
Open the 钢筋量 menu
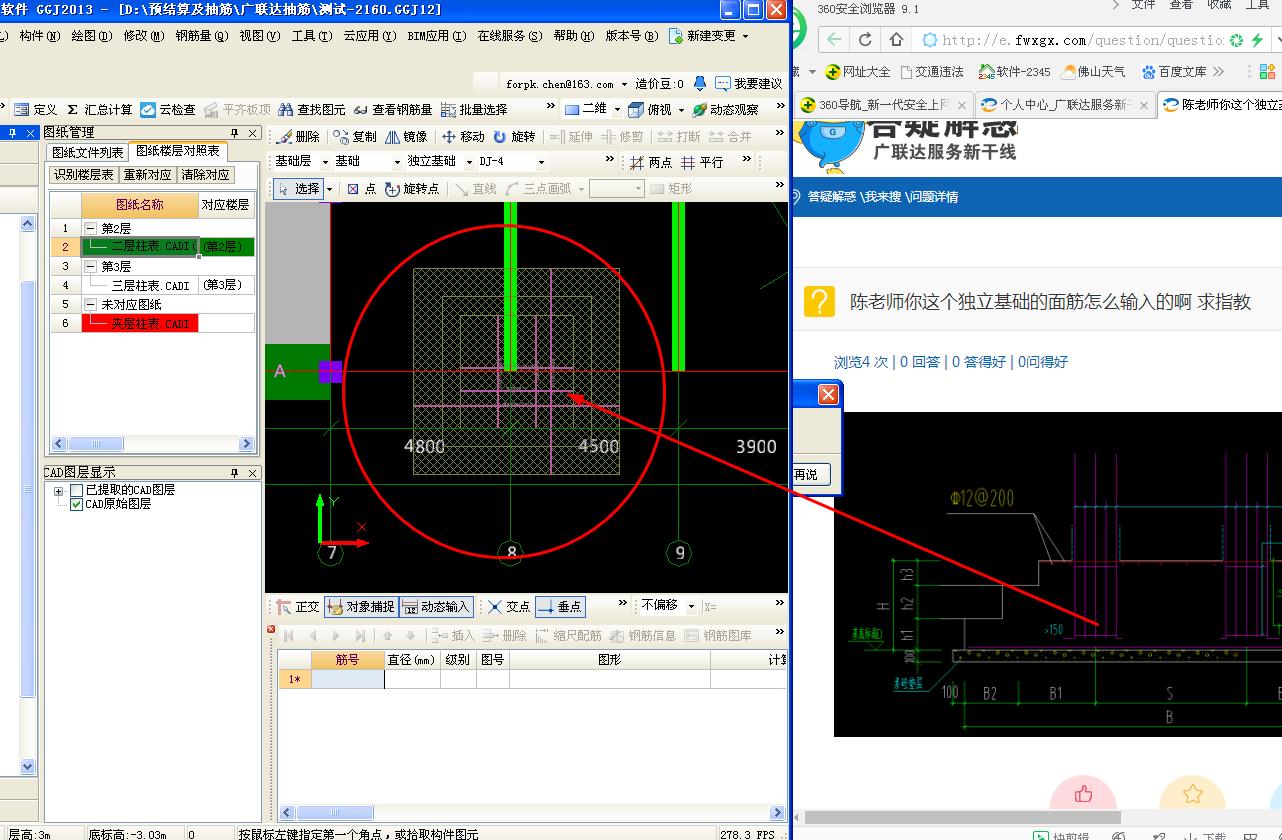(201, 36)
